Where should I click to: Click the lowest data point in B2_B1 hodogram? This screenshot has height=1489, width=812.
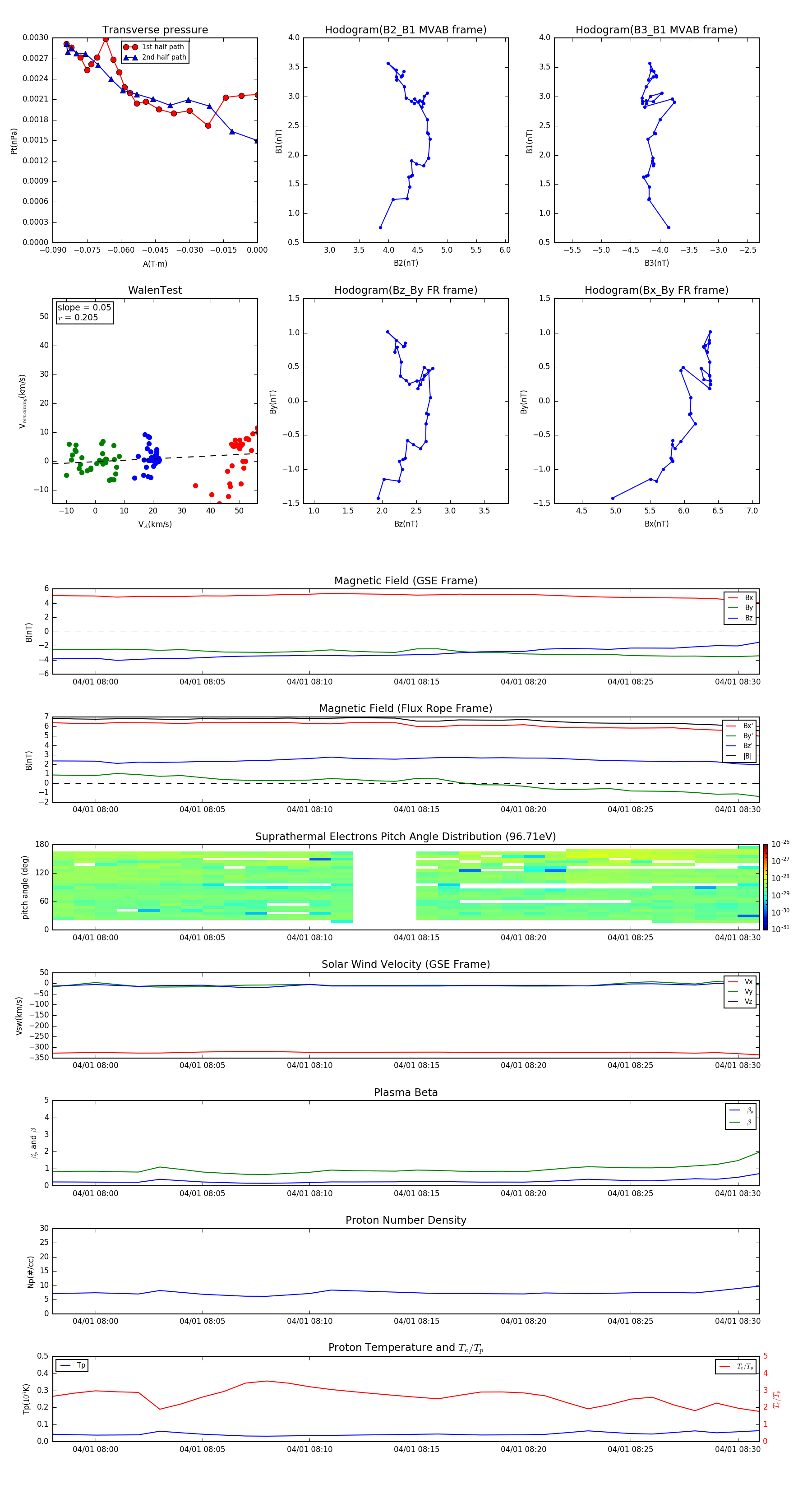[380, 228]
